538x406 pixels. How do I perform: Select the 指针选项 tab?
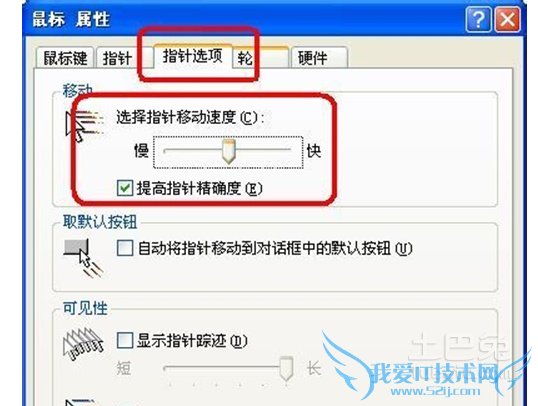point(193,56)
